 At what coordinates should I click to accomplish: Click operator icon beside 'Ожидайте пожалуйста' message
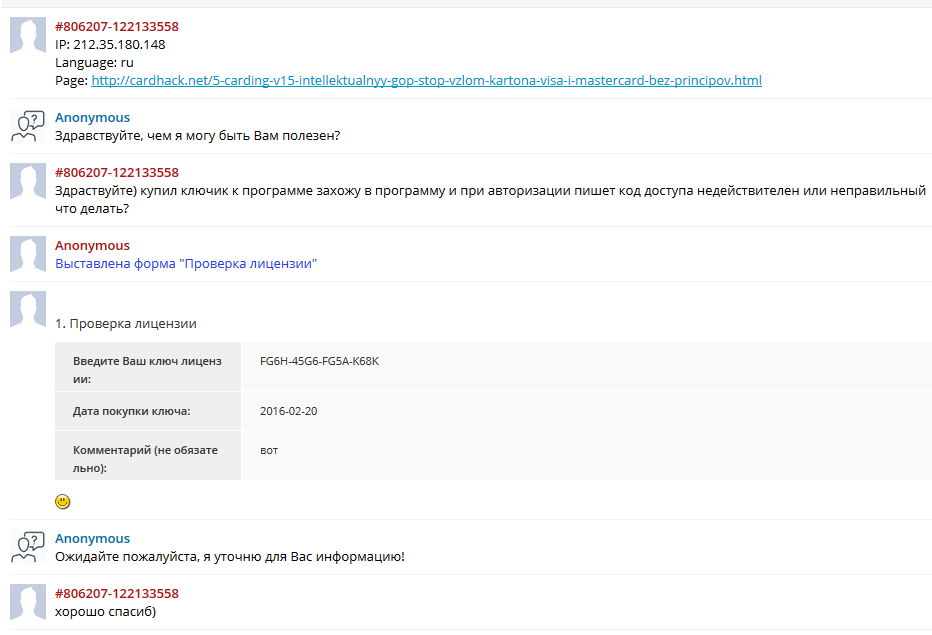28,547
